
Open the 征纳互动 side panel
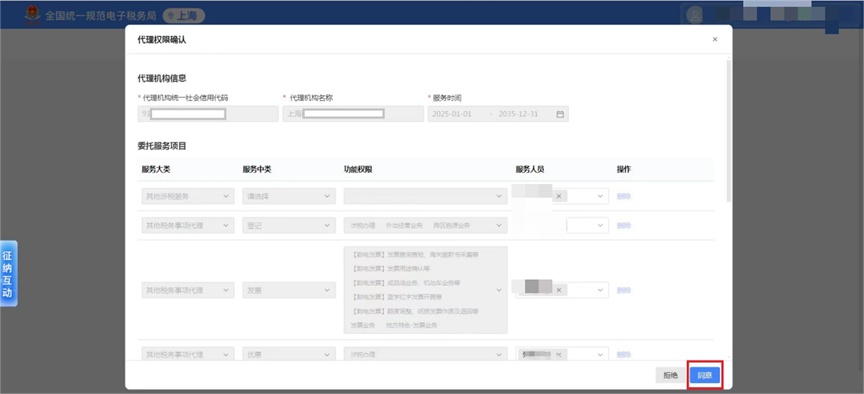[x=8, y=273]
